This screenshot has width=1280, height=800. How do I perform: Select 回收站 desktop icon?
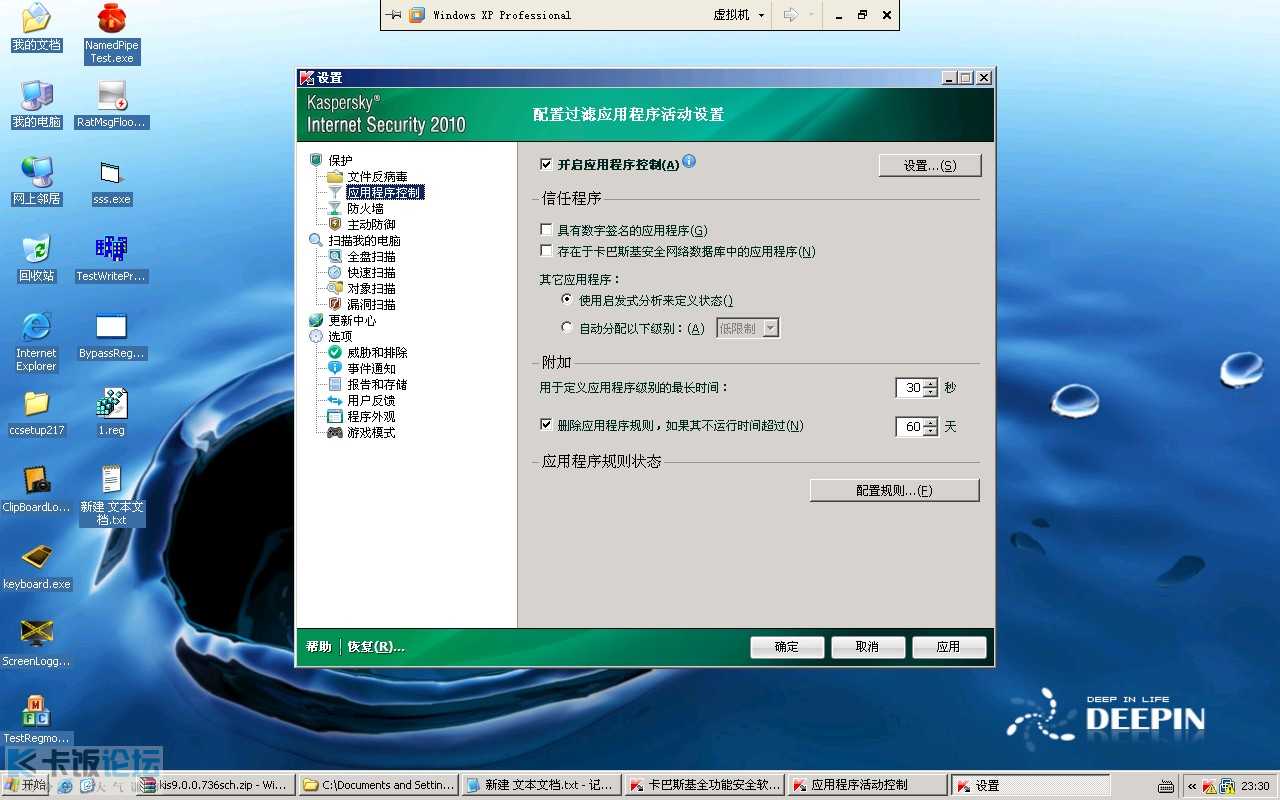(x=36, y=258)
